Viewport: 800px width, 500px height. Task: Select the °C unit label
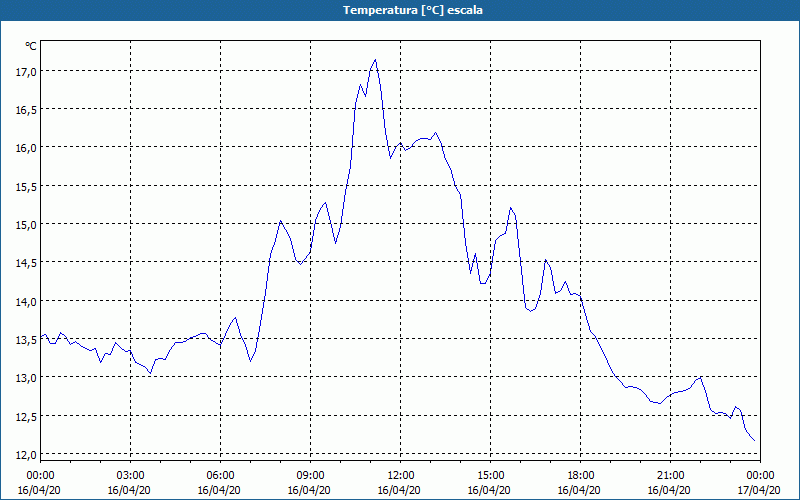point(31,46)
